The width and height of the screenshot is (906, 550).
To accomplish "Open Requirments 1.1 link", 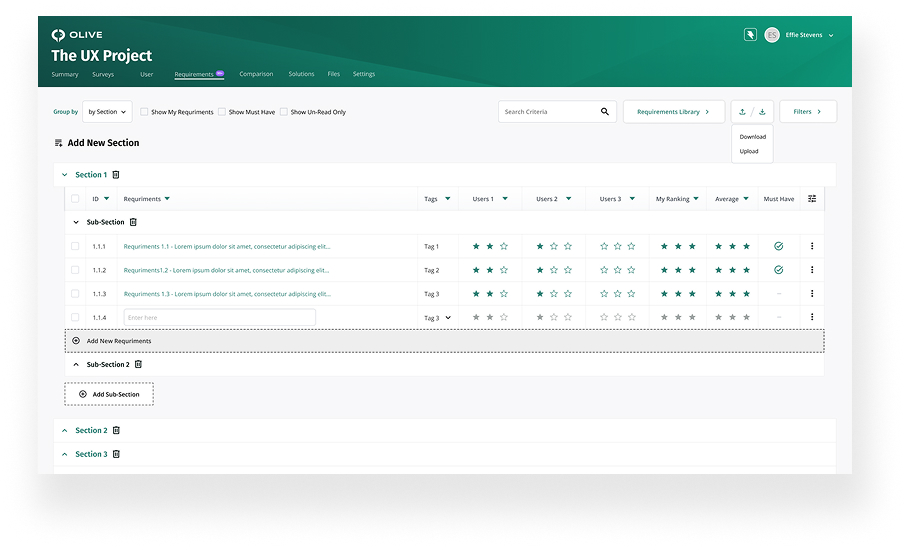I will tap(227, 246).
